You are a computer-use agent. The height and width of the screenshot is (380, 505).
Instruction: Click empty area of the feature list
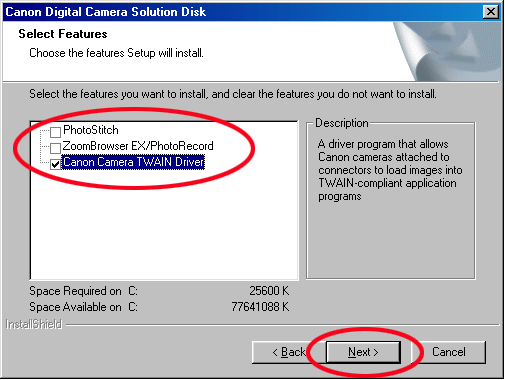163,227
